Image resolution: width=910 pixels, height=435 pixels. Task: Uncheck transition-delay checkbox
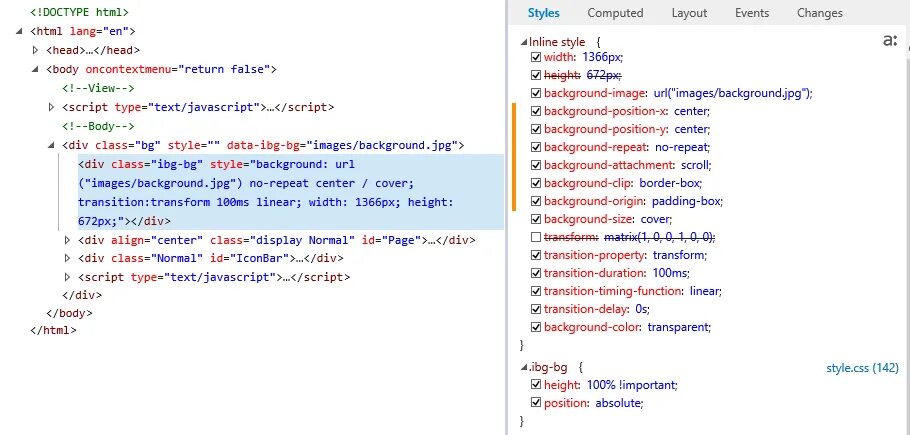536,309
